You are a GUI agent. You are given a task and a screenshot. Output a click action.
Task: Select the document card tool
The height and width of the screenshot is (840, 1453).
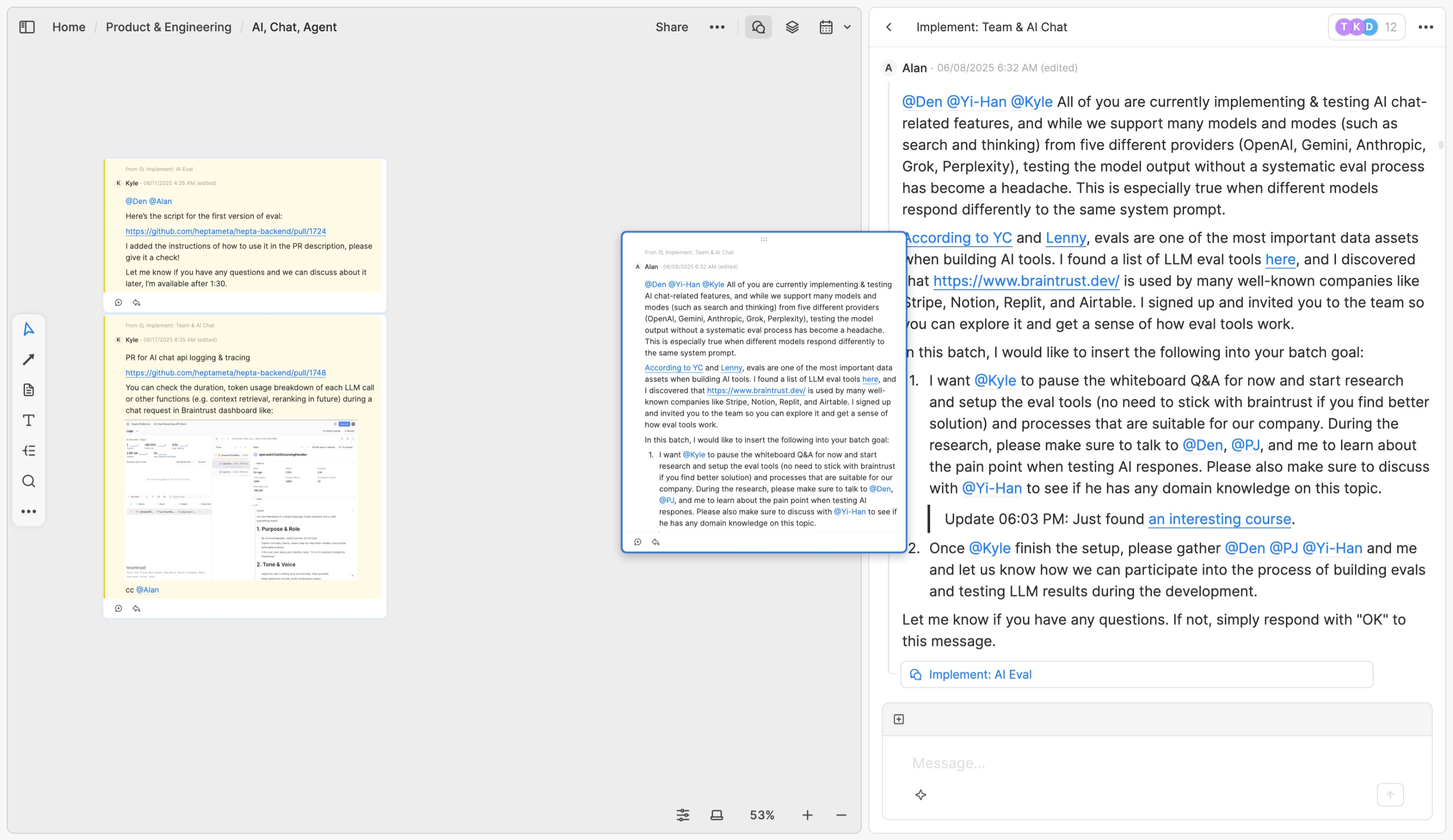point(28,390)
